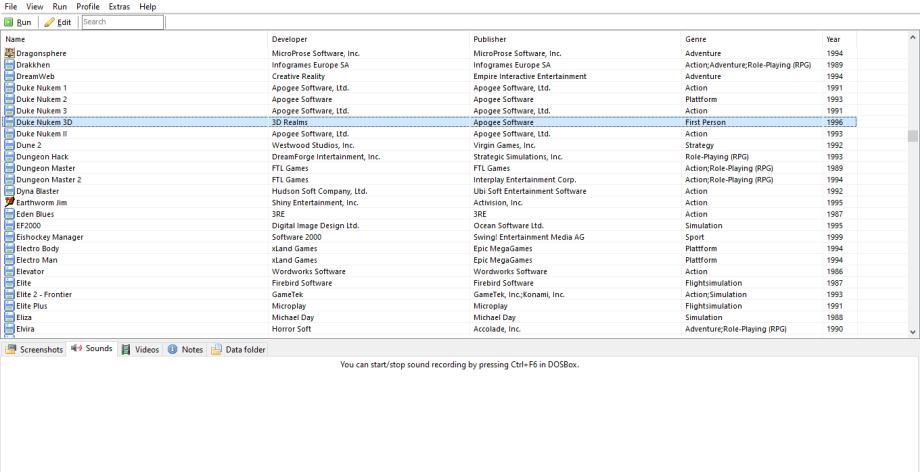
Task: Click the Eishockey Manager profile icon
Action: tap(9, 237)
